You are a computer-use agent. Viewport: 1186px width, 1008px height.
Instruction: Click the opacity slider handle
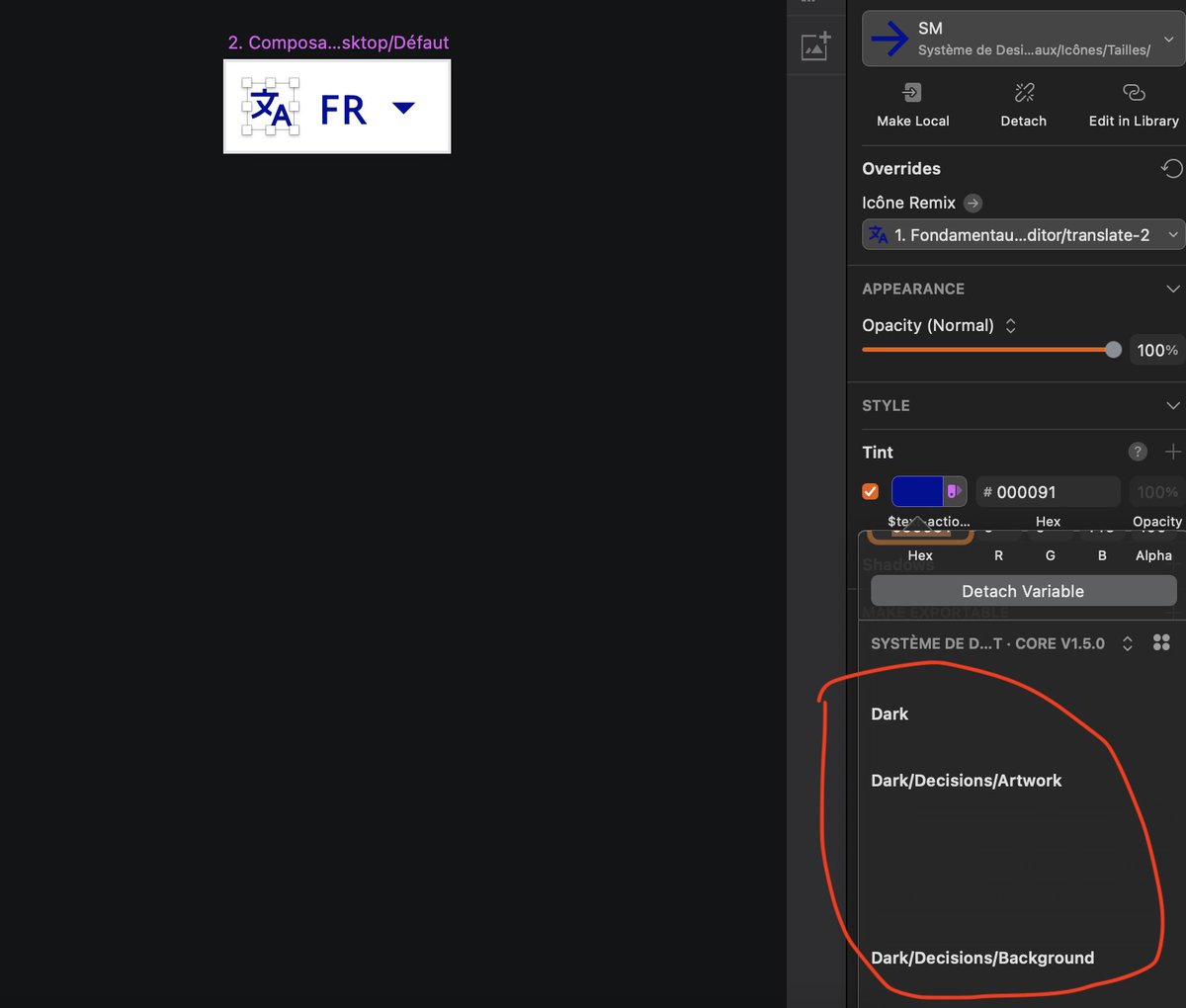click(1113, 349)
